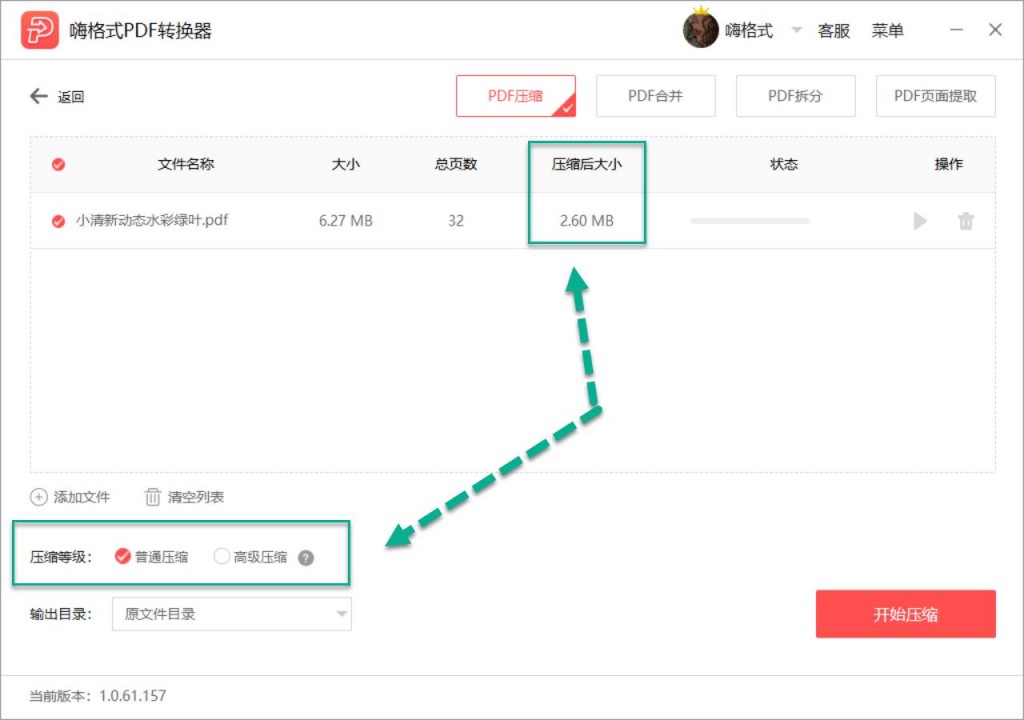
Task: Click the 总页数 column header
Action: point(456,164)
